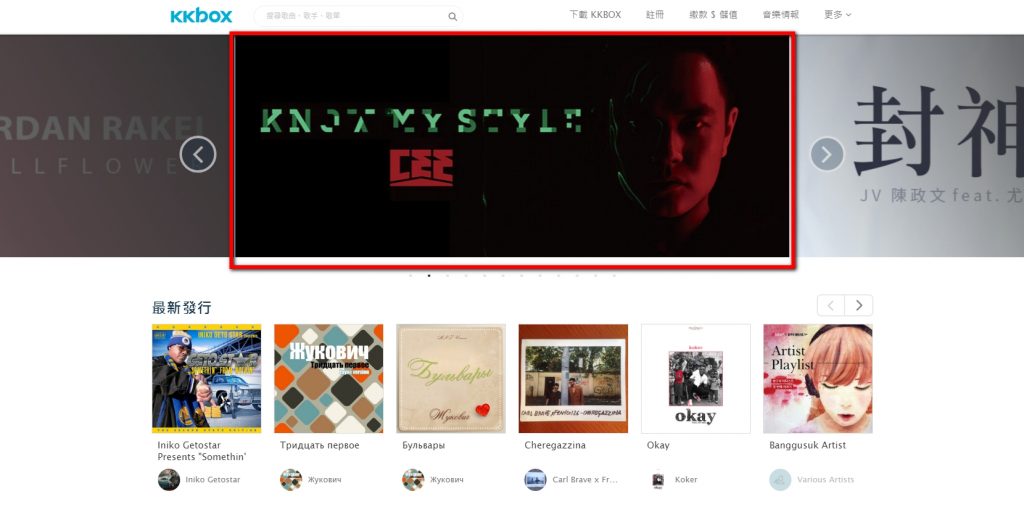Open 音樂情報 menu item

tap(780, 14)
